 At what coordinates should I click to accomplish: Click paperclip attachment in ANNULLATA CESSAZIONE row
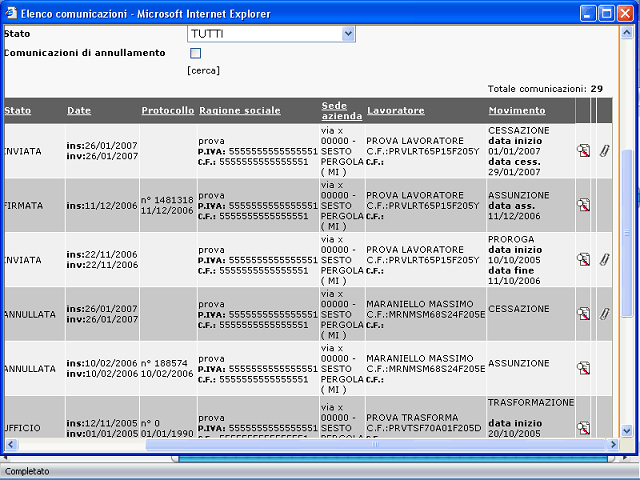coord(604,313)
